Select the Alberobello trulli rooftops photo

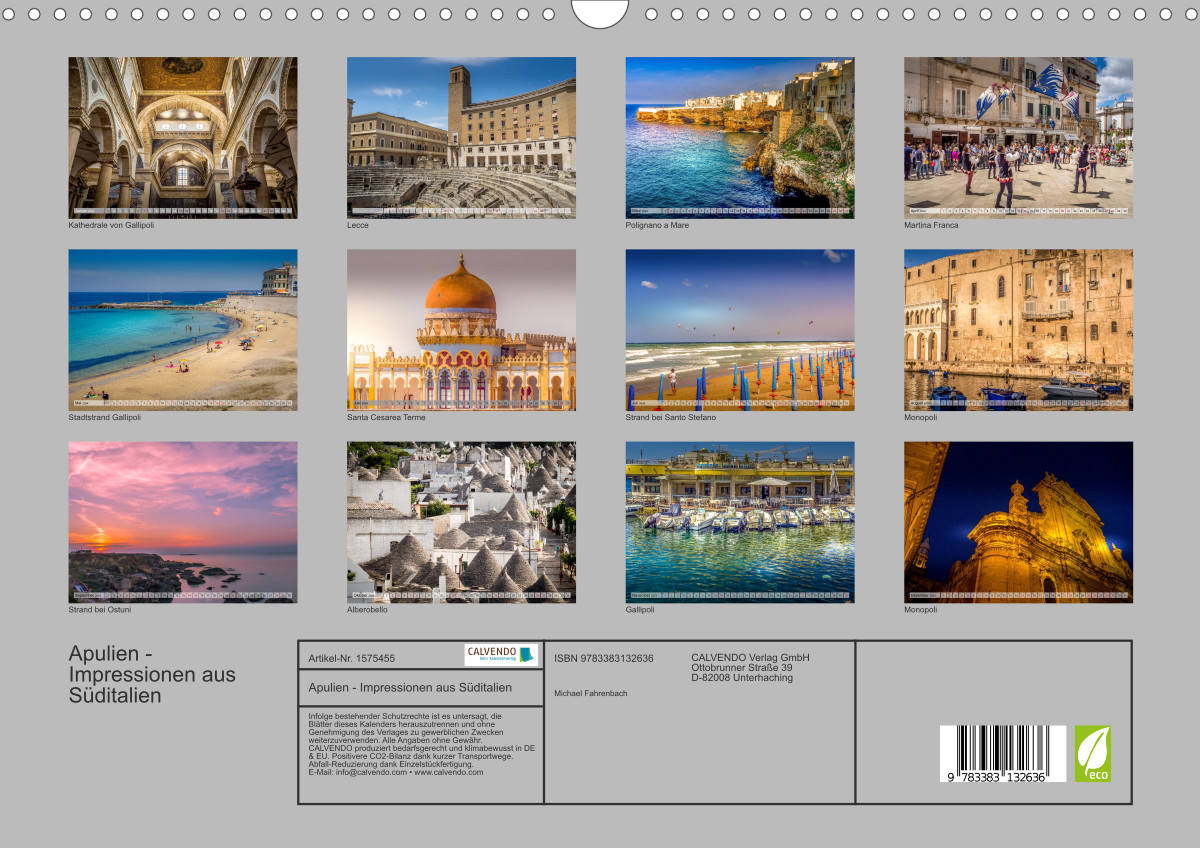coord(461,522)
